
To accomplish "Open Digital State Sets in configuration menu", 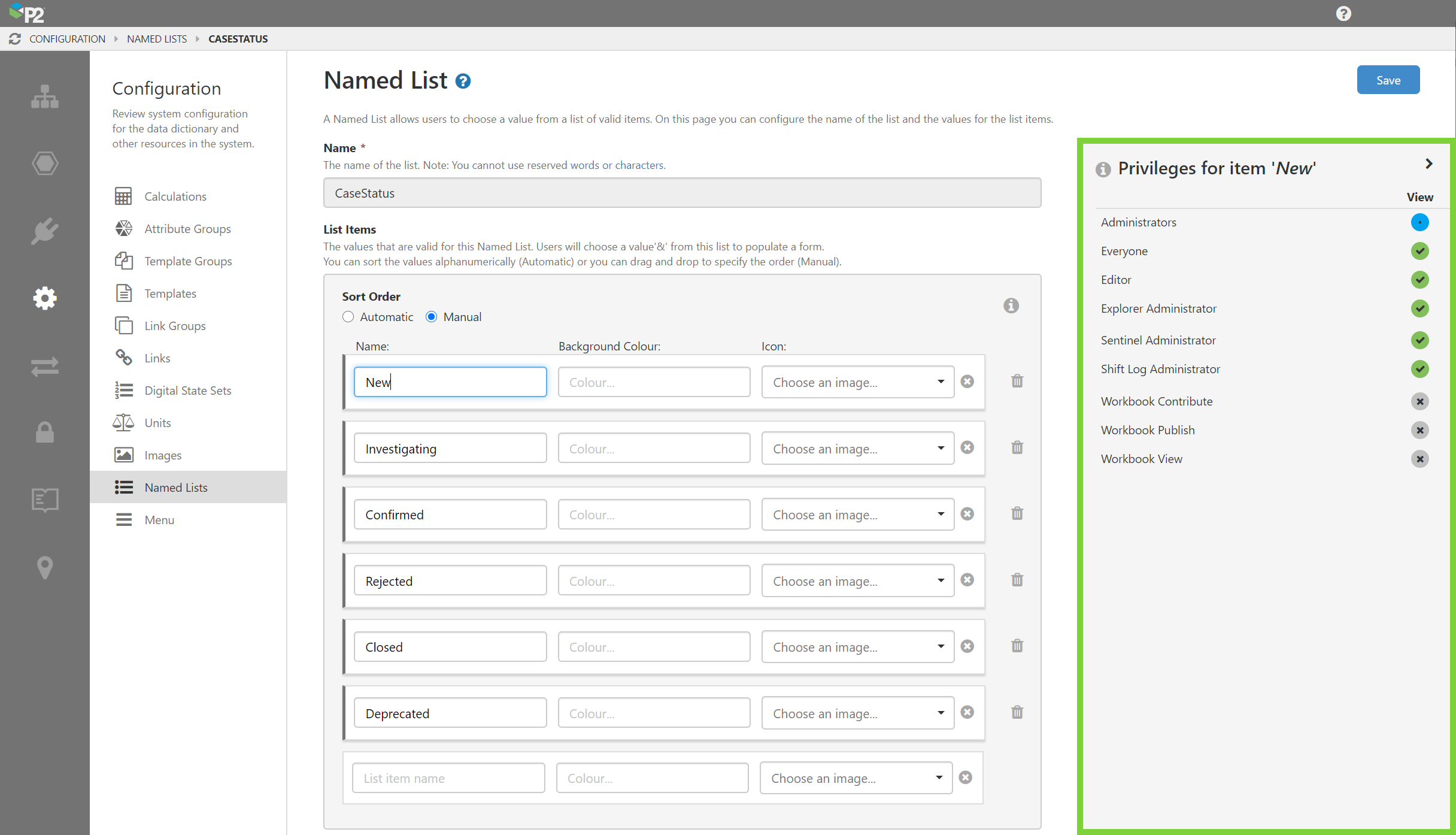I will coord(187,391).
